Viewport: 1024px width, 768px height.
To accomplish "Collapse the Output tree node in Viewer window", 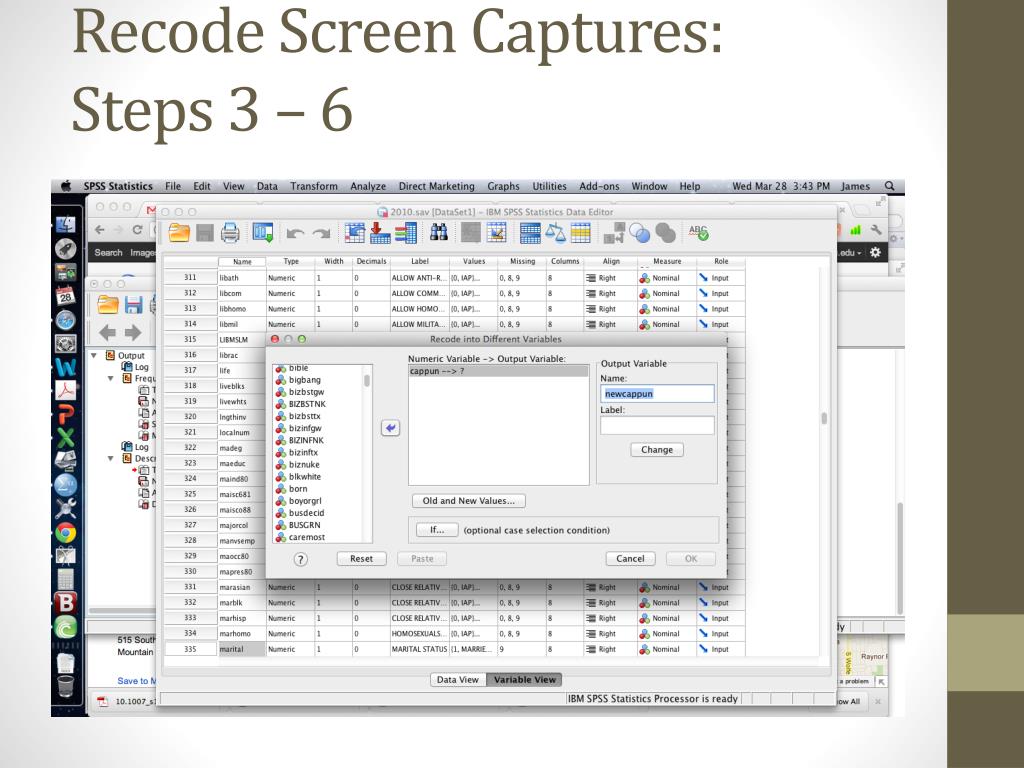I will [94, 356].
